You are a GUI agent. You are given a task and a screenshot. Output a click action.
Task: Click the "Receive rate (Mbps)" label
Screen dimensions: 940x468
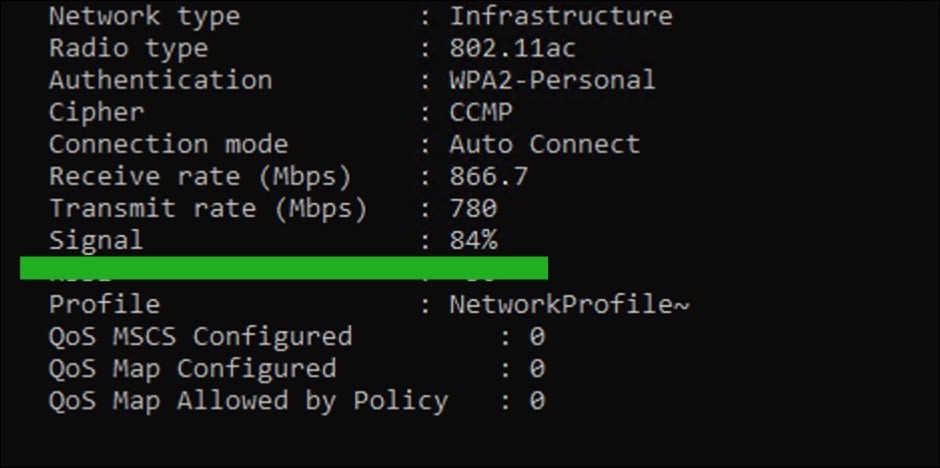[x=200, y=177]
